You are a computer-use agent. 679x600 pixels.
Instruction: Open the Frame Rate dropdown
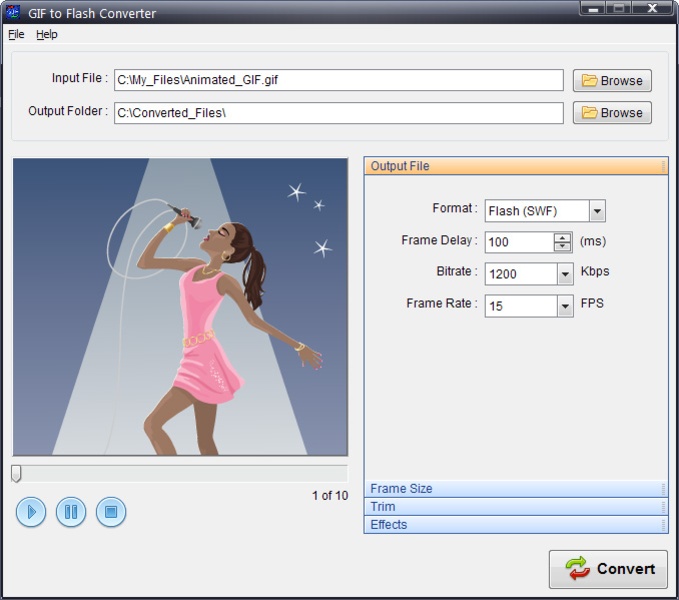tap(565, 306)
